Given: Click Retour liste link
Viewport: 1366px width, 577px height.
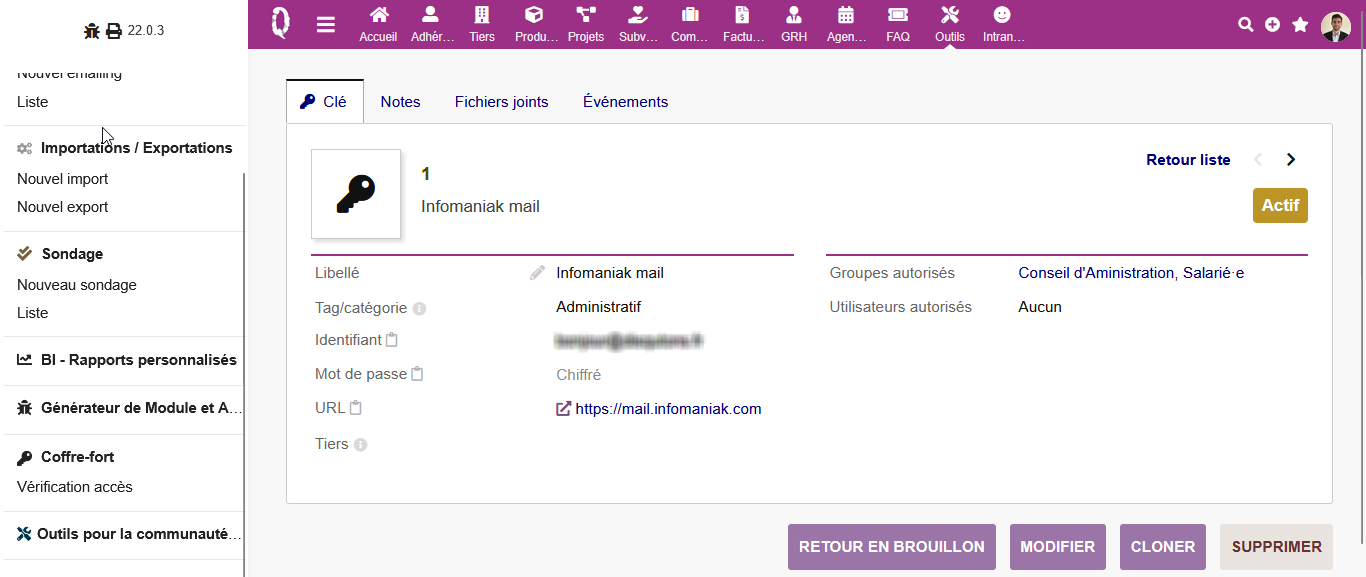Looking at the screenshot, I should pyautogui.click(x=1188, y=160).
